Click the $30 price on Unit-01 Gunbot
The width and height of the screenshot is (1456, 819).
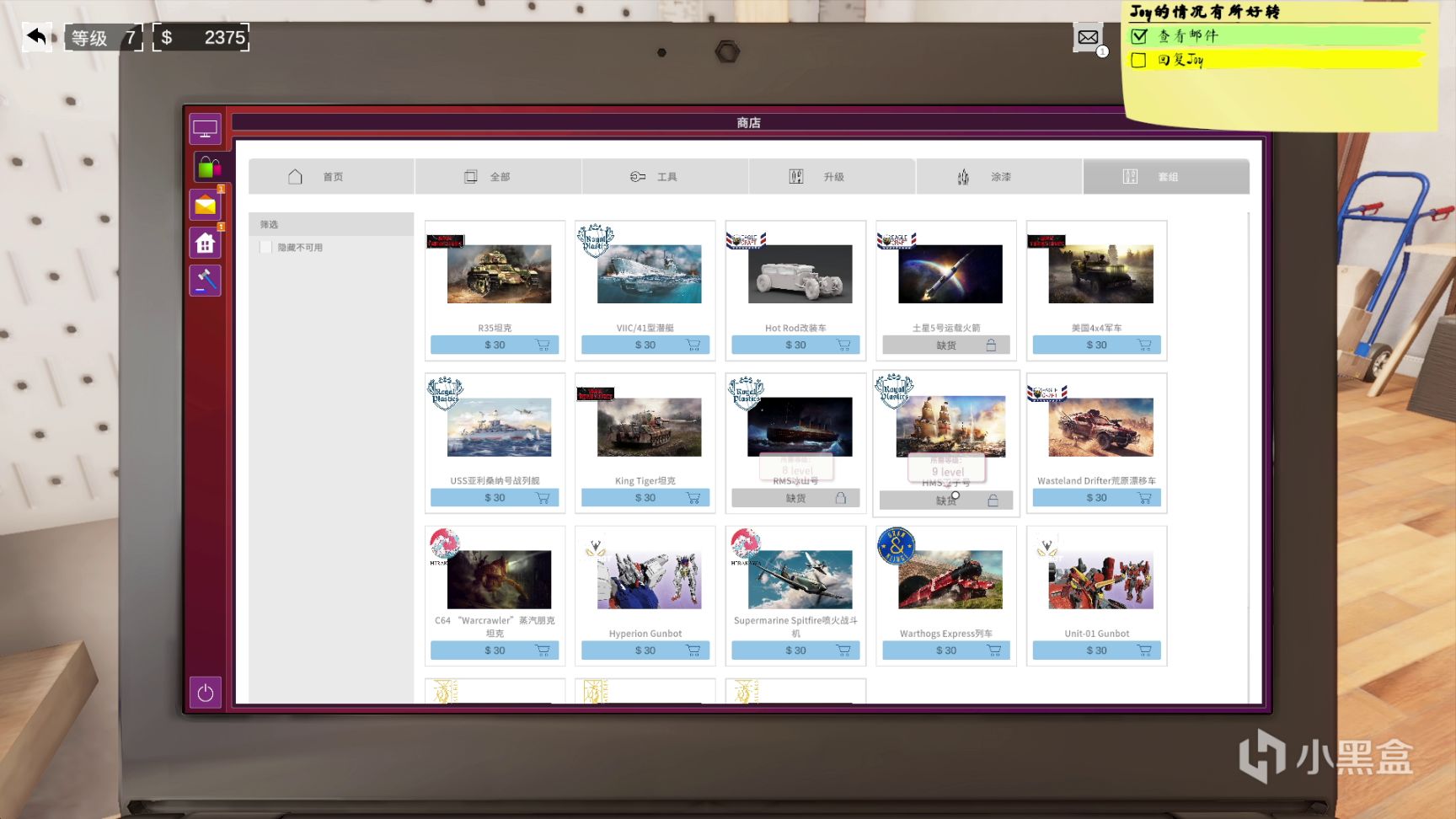[1096, 650]
